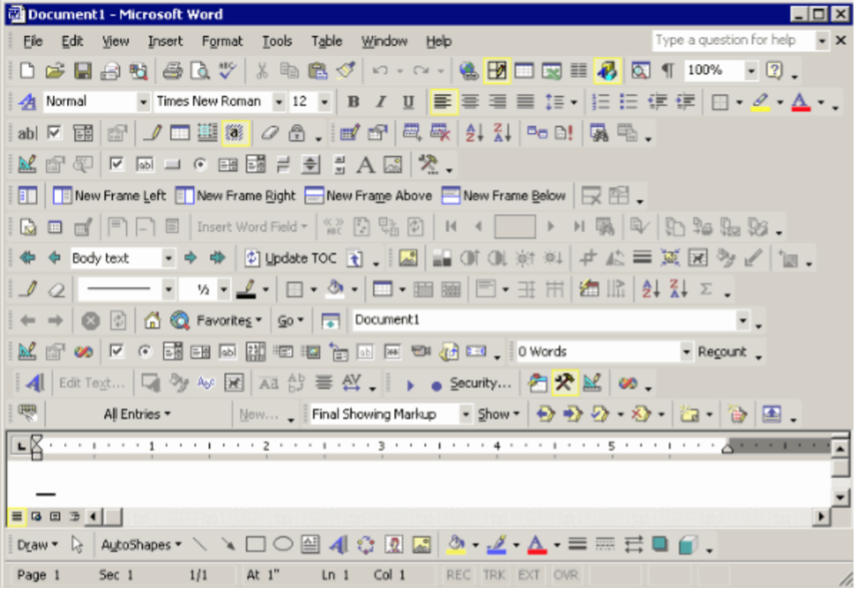This screenshot has width=858, height=592.
Task: Open the Tools menu
Action: pyautogui.click(x=277, y=42)
